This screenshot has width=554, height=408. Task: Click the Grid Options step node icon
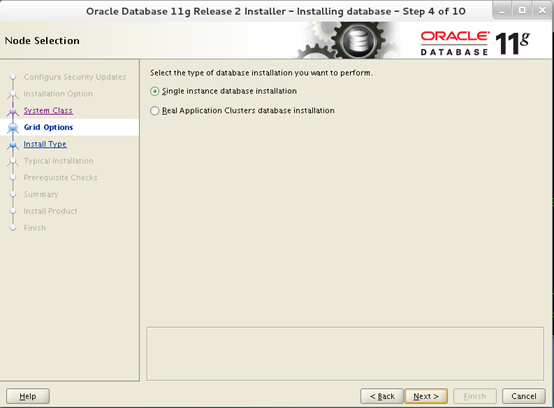tap(13, 128)
